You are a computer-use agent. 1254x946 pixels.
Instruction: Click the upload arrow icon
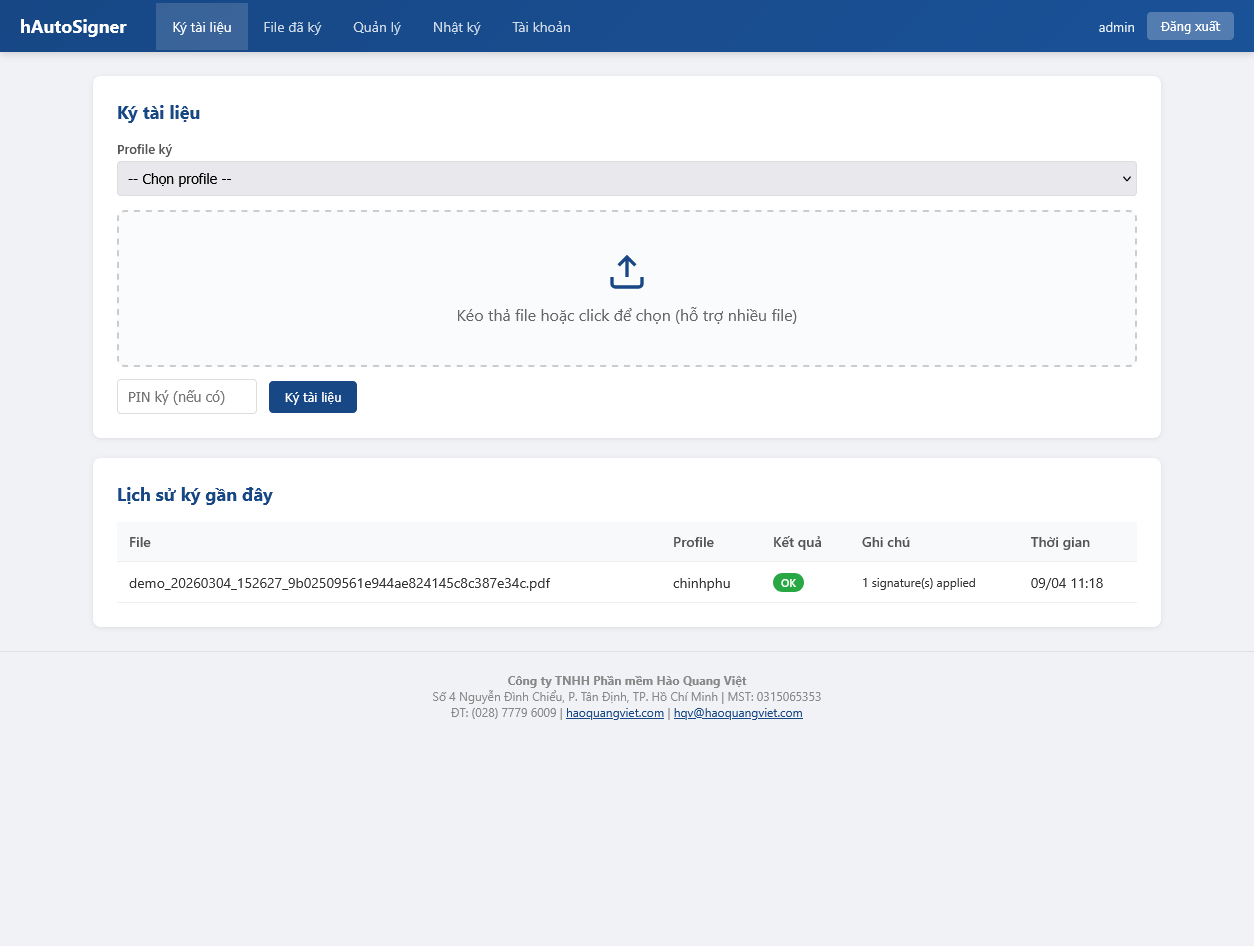tap(627, 272)
